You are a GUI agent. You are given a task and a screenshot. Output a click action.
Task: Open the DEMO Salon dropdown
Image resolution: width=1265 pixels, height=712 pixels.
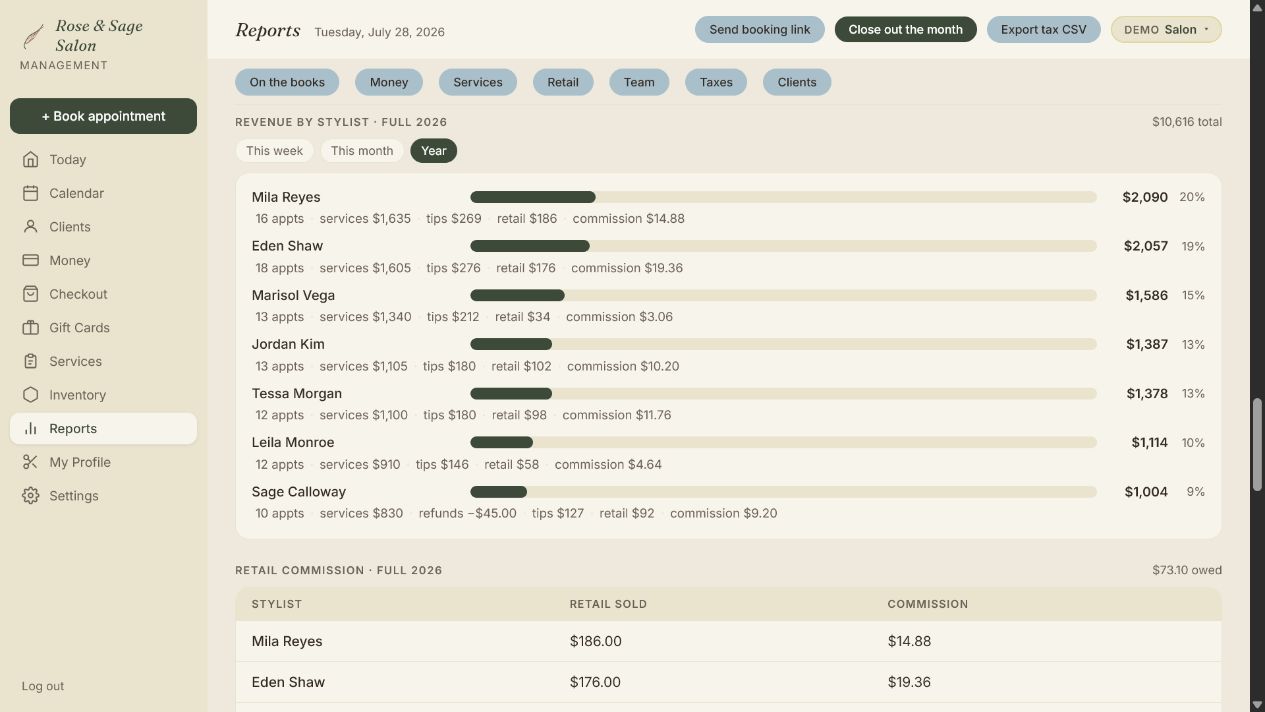[1166, 29]
